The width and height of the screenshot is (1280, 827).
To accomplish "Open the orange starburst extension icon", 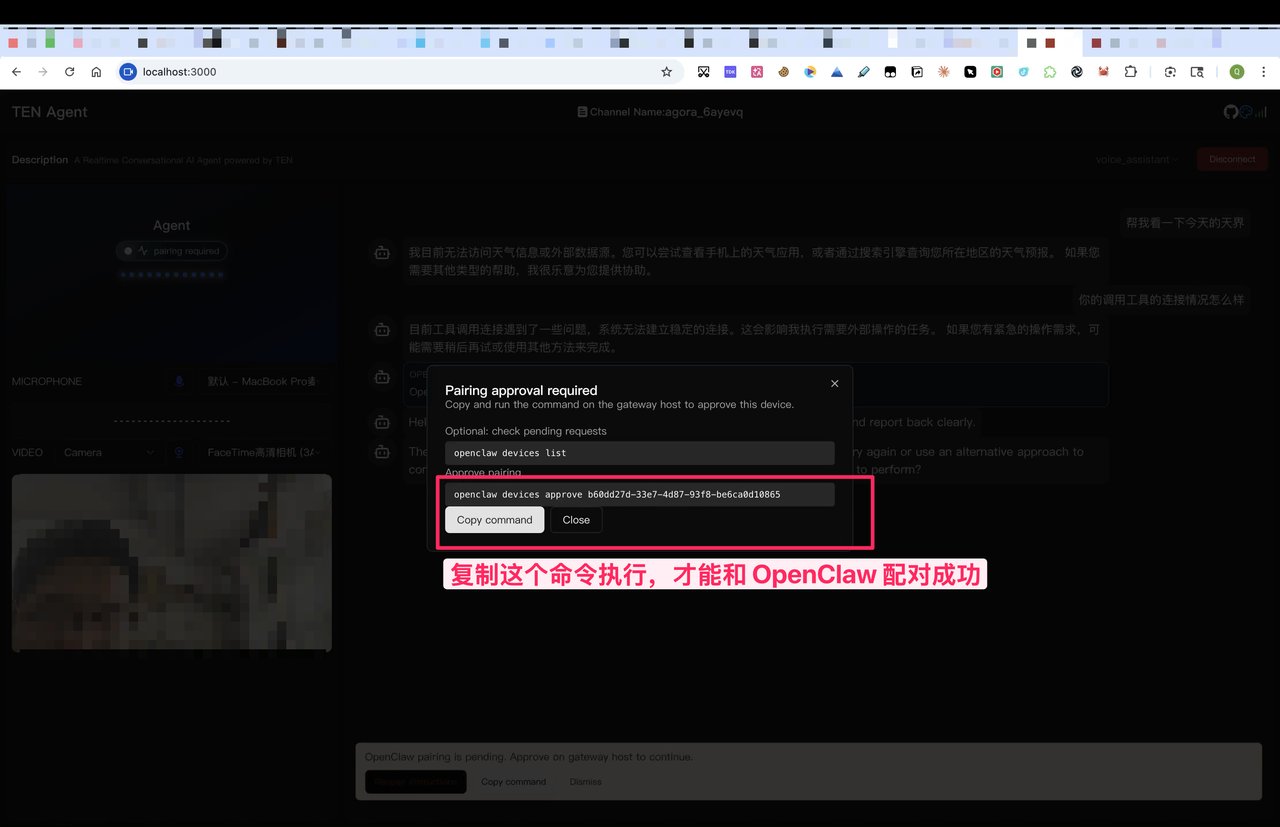I will [x=943, y=72].
